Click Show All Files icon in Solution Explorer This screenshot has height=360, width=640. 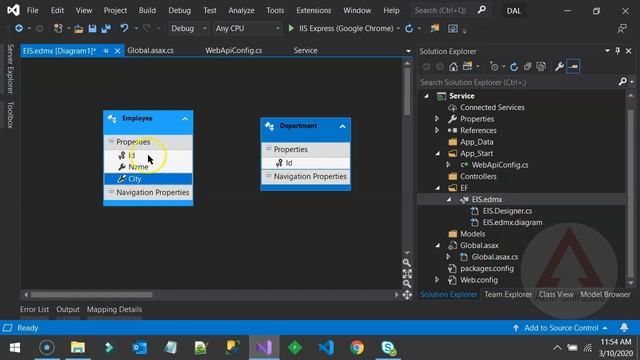[x=541, y=67]
